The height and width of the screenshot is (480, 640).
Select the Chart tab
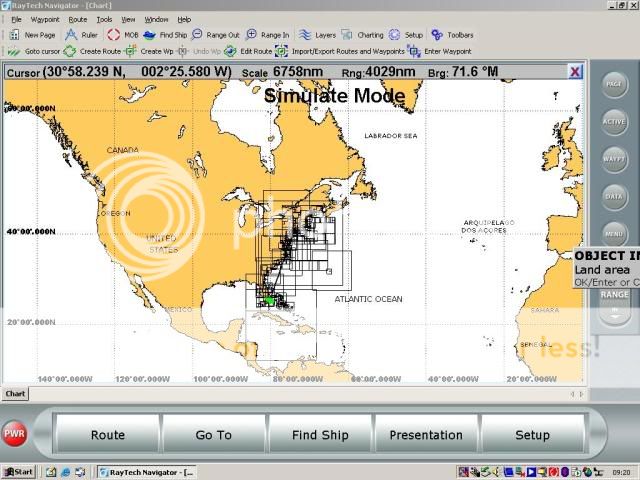(x=16, y=394)
